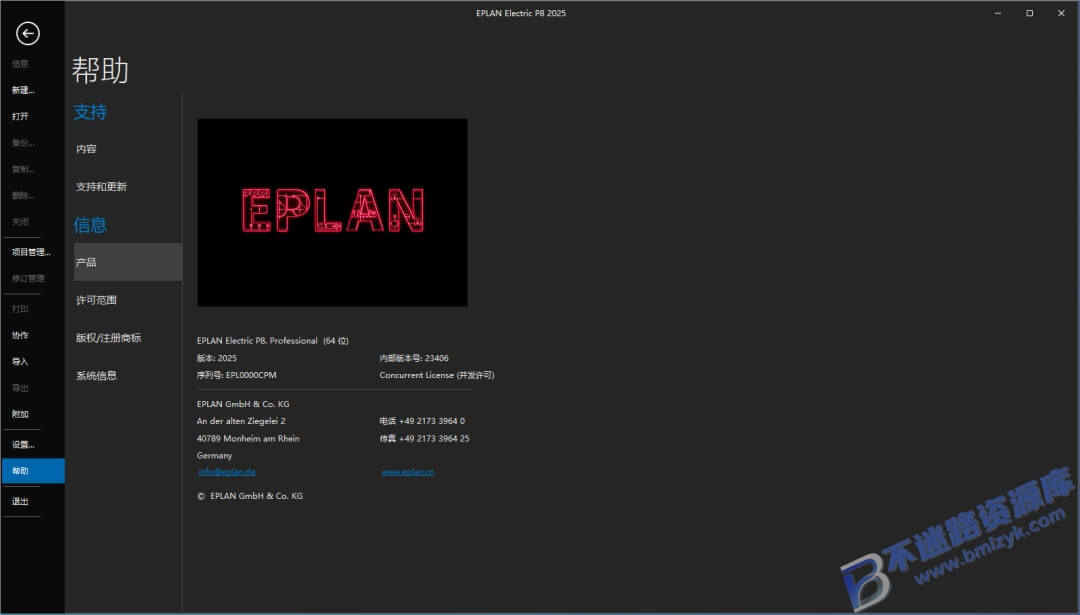Click the build number 23406 text
Screen dimensions: 1080x615
tap(437, 358)
